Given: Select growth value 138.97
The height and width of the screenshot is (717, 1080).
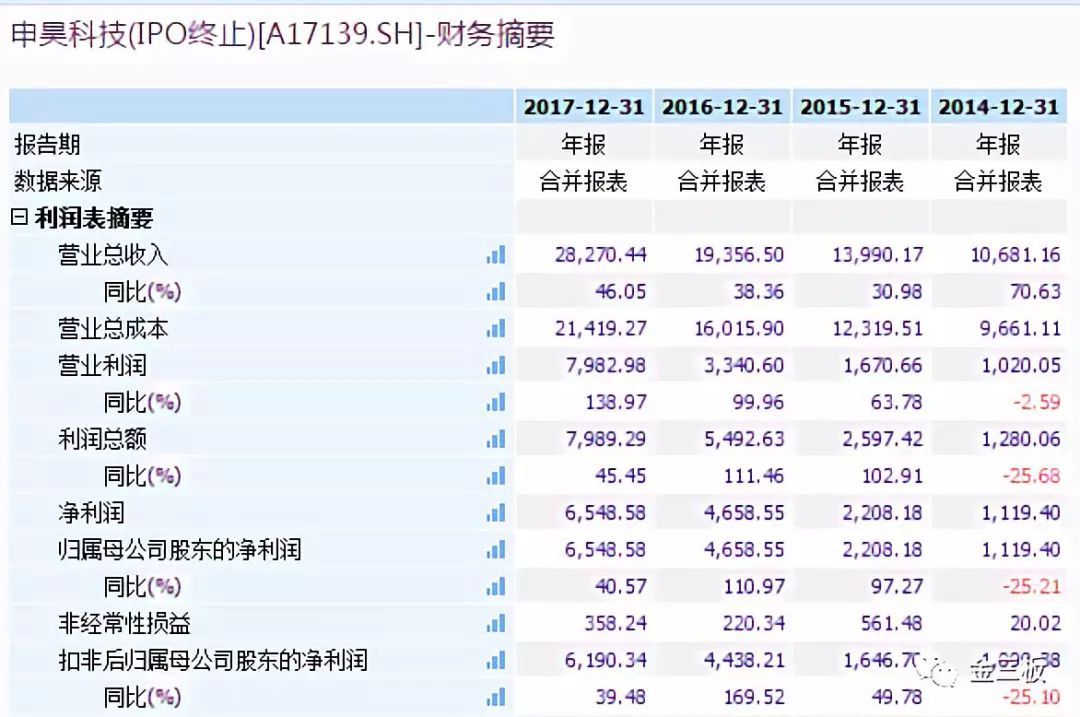Looking at the screenshot, I should 616,402.
